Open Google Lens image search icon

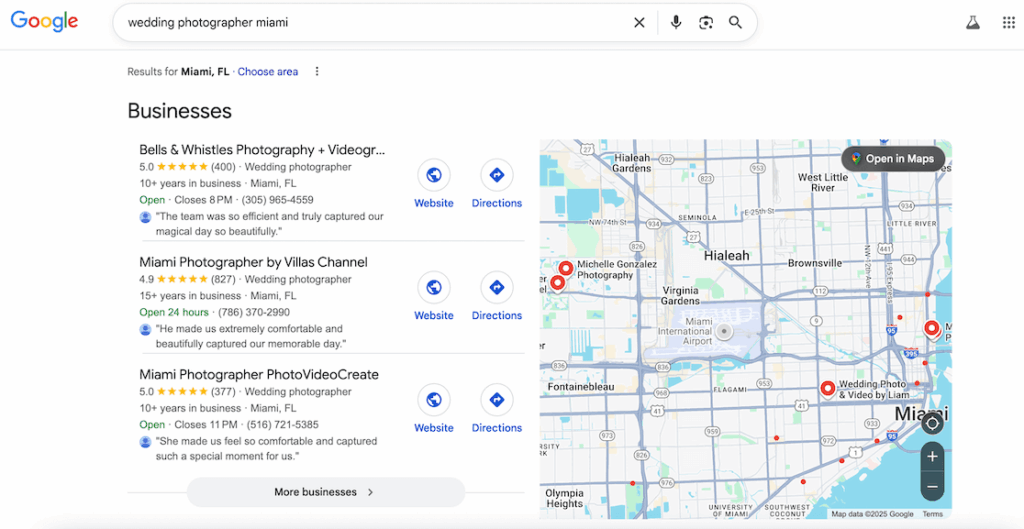[x=706, y=23]
